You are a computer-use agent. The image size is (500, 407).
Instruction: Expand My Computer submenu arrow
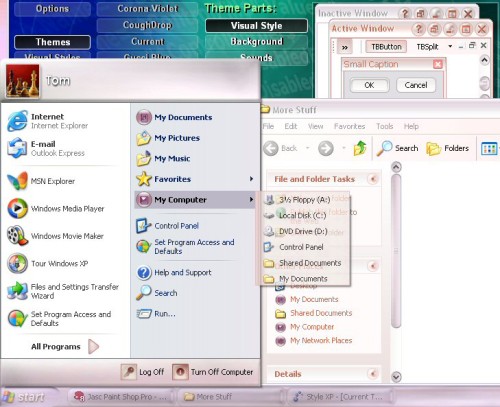(251, 200)
